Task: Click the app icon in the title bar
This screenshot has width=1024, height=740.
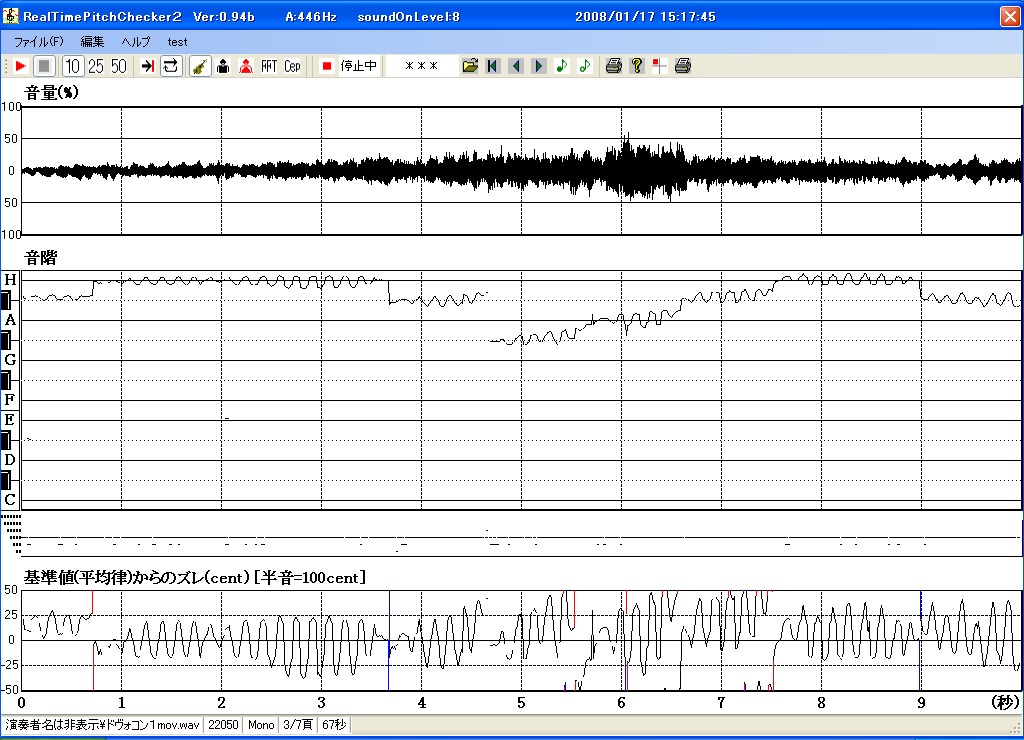Action: (10, 16)
